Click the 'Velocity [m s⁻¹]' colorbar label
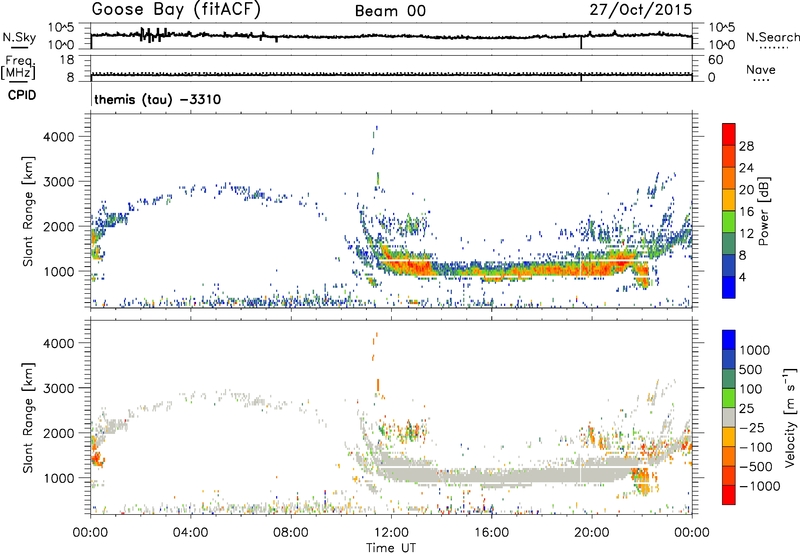Viewport: 800px width, 554px height. click(x=790, y=417)
